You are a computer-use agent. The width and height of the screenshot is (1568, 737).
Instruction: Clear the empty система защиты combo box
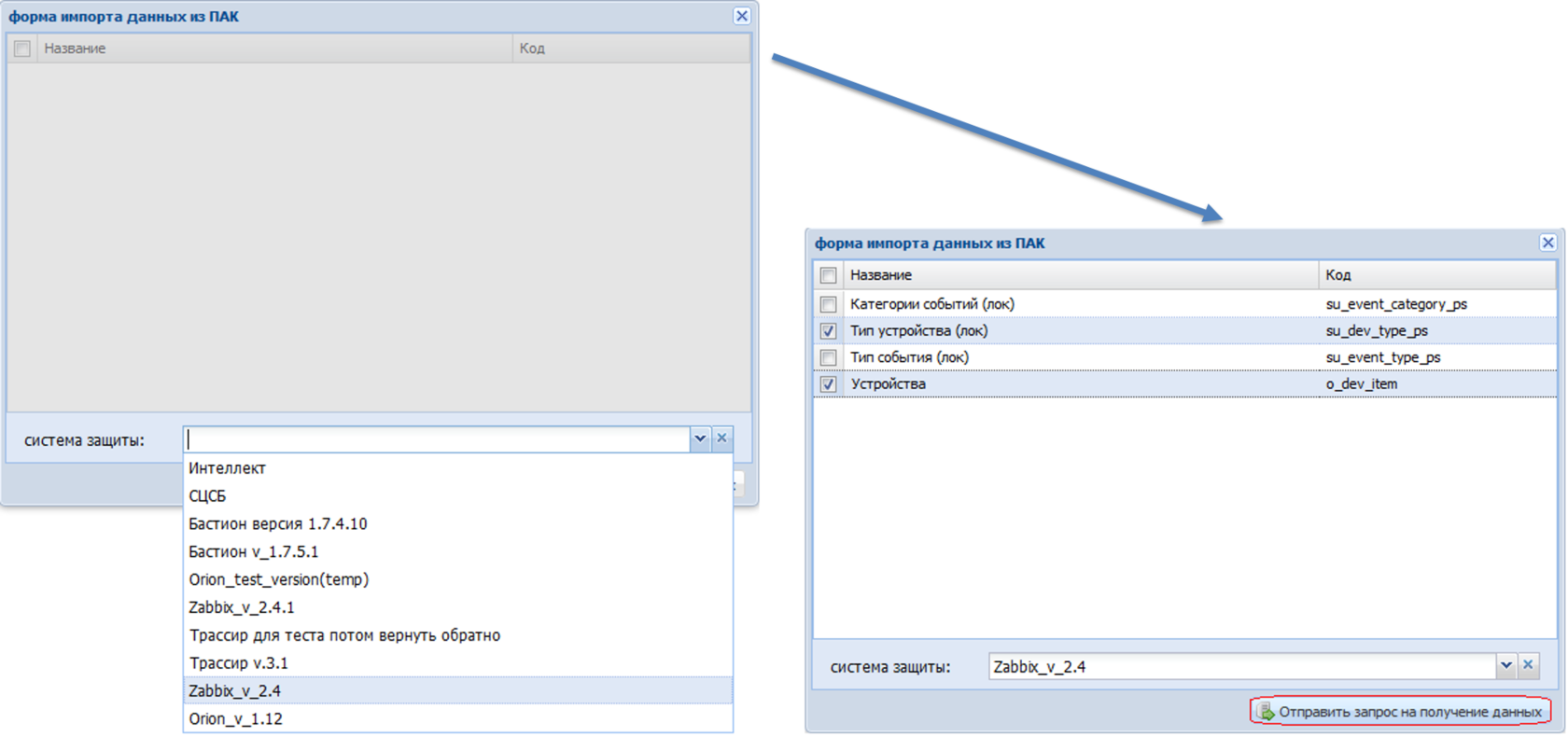[722, 438]
